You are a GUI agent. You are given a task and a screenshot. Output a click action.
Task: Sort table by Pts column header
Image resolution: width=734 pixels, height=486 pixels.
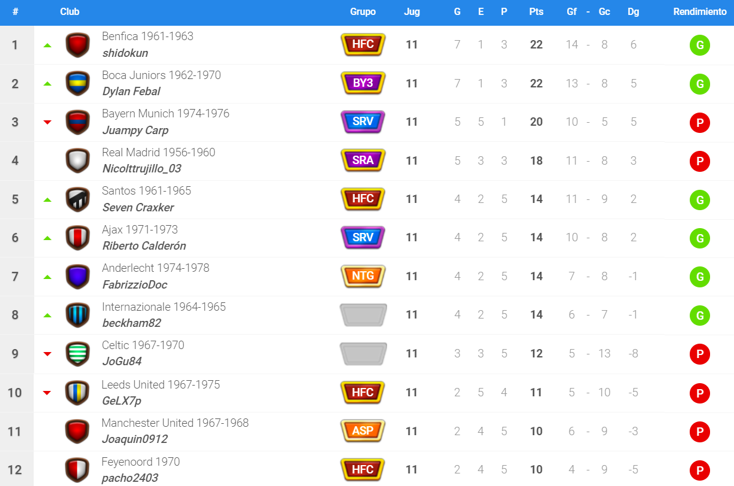(536, 12)
